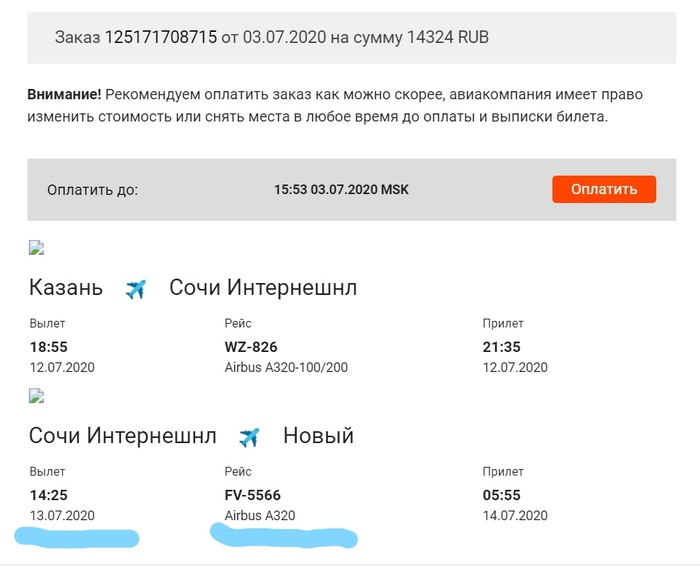Click the Airbus A320-100/200 aircraft text
Screen dimensions: 700x575
click(286, 367)
